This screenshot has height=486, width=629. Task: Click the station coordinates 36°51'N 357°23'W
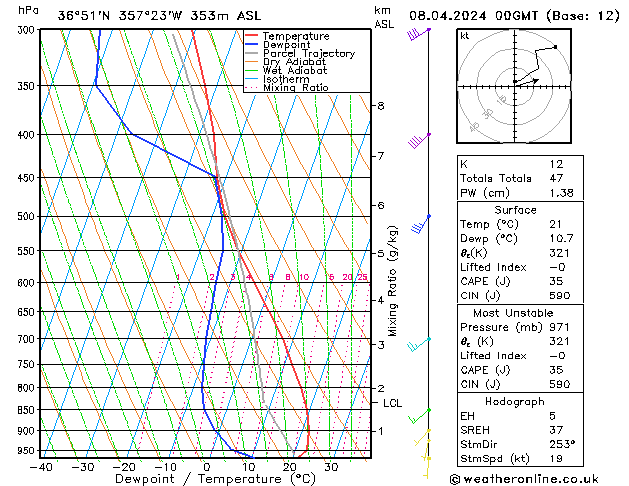[x=120, y=16]
